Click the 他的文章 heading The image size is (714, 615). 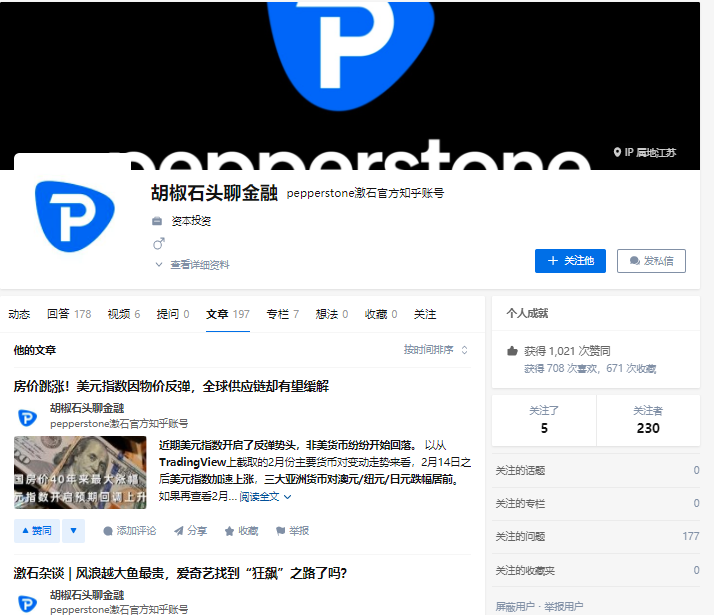(35, 350)
